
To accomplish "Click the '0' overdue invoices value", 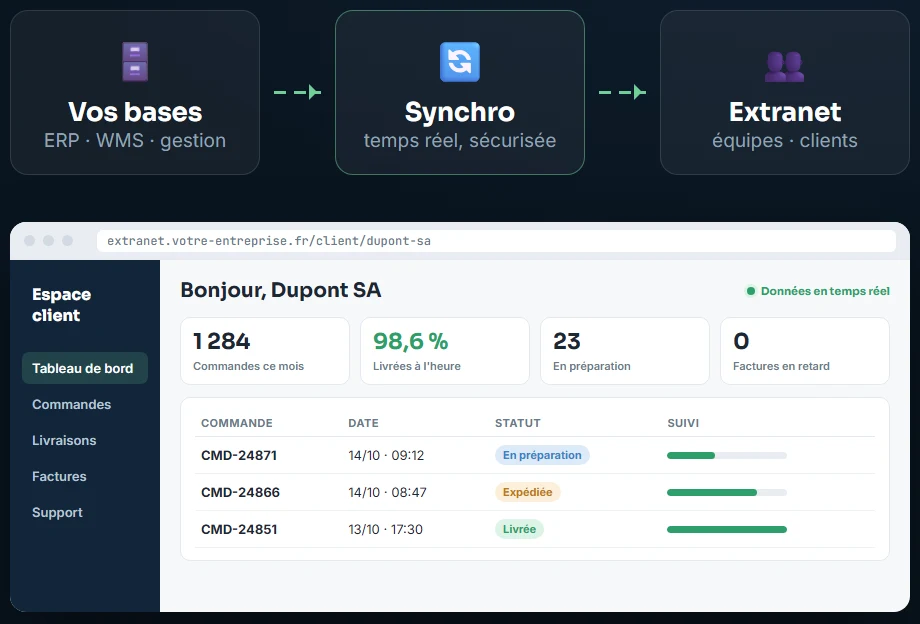I will pos(741,341).
